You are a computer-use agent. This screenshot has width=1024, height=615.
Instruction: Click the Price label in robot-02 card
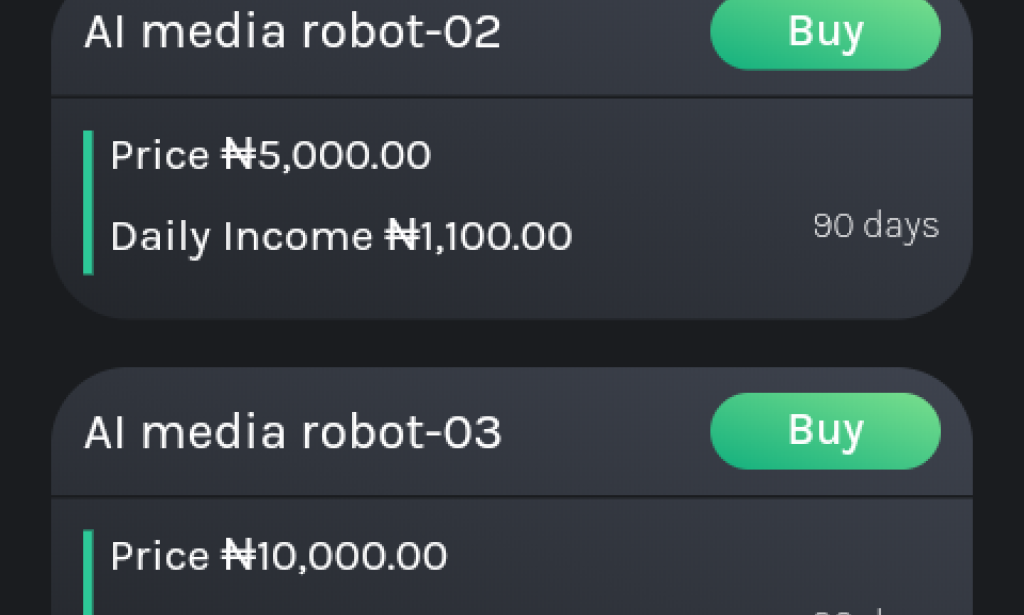coord(160,156)
